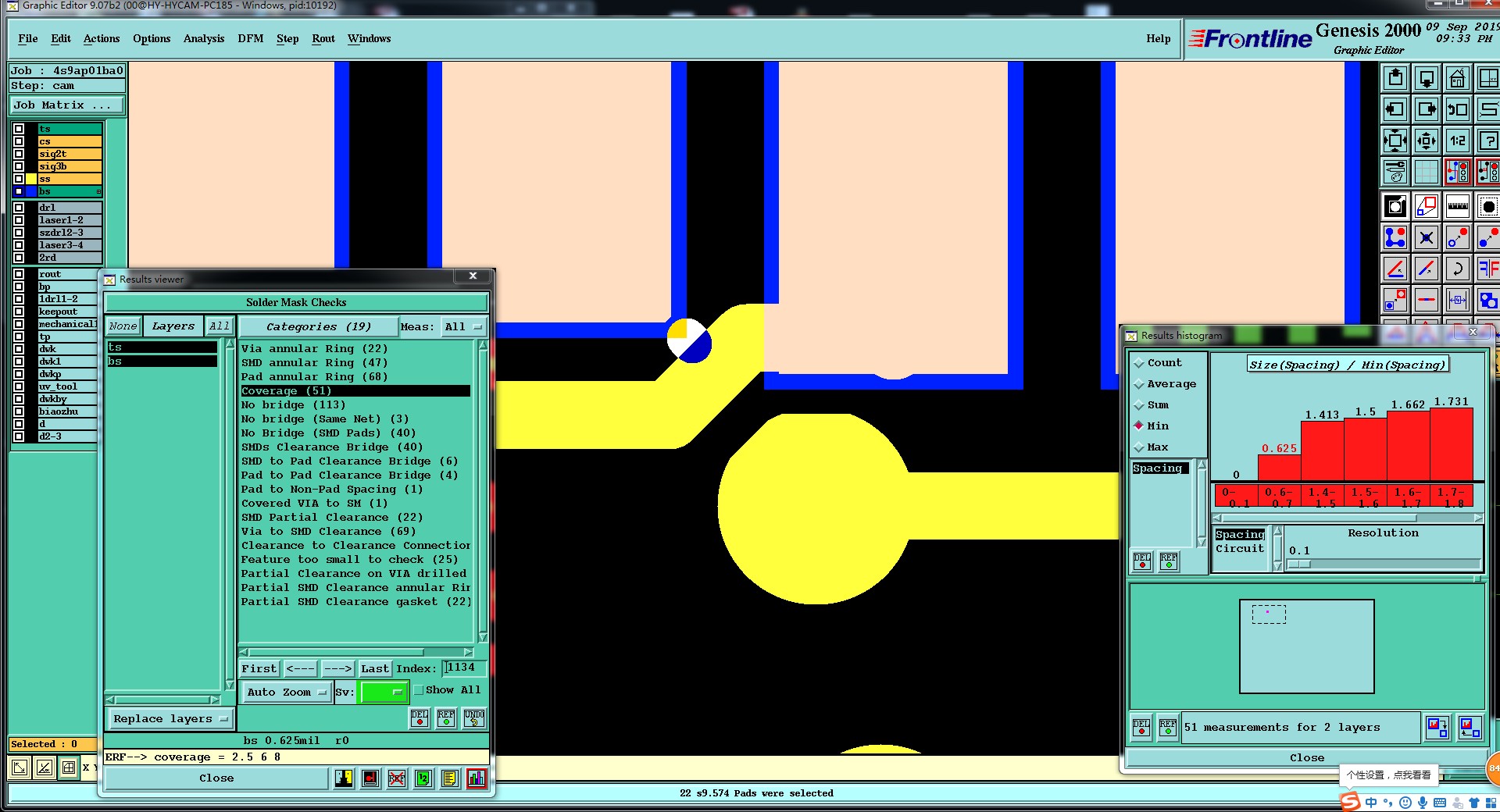Toggle the checkbox for layer ts

coord(19,129)
